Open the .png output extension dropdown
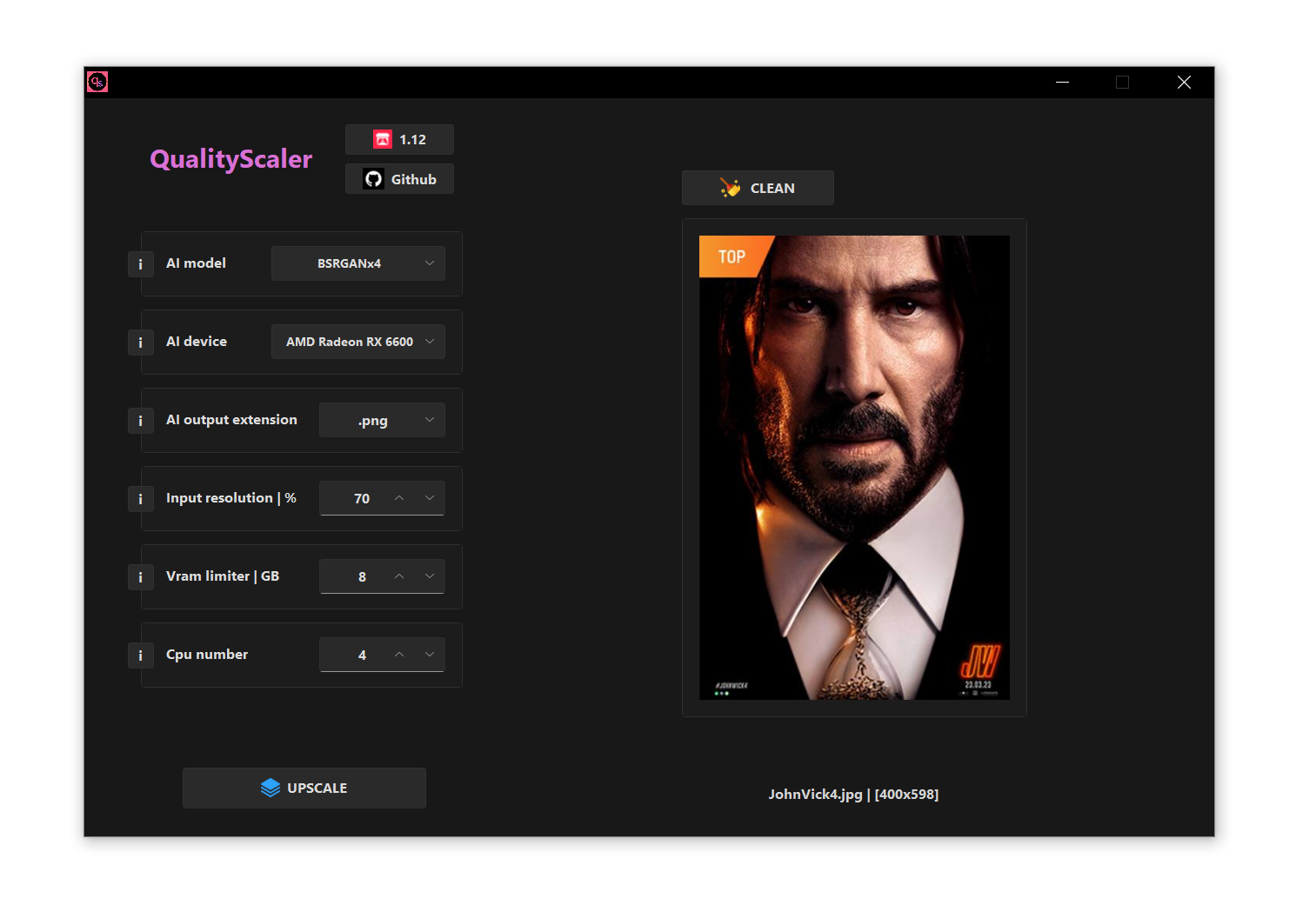This screenshot has height=905, width=1316. [x=382, y=420]
